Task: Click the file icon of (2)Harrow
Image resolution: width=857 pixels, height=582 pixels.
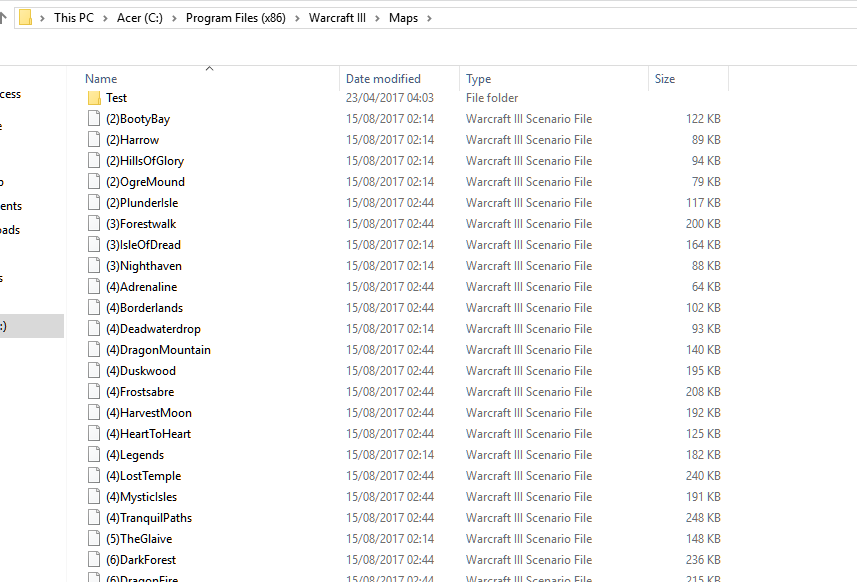Action: (94, 140)
